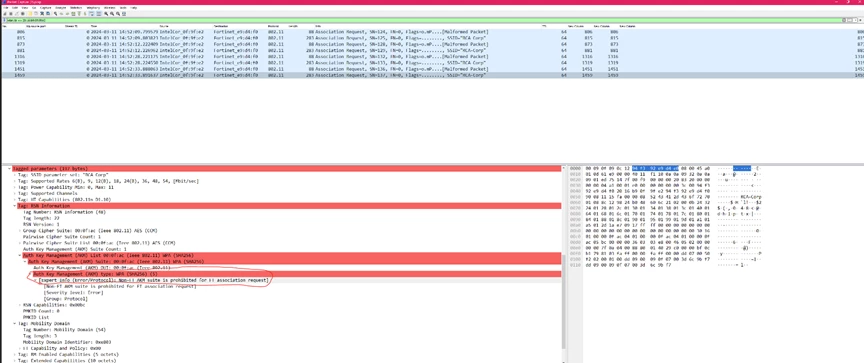Screen dimensions: 864x363
Task: Sort by the Destination column header
Action: point(222,26)
